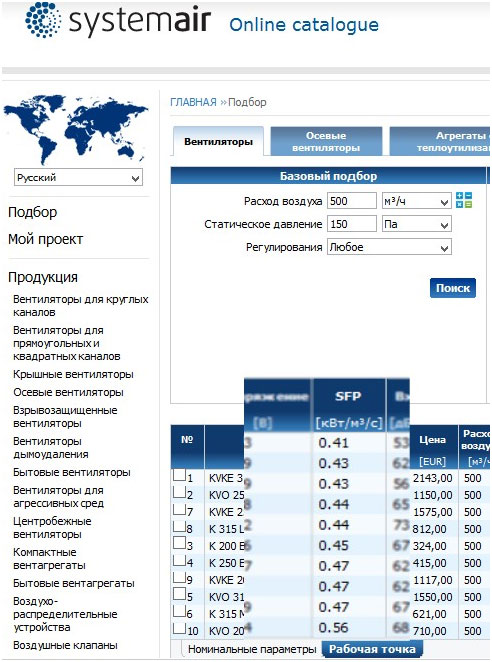The image size is (492, 662).
Task: Open the Па pressure unit dropdown
Action: (x=416, y=224)
